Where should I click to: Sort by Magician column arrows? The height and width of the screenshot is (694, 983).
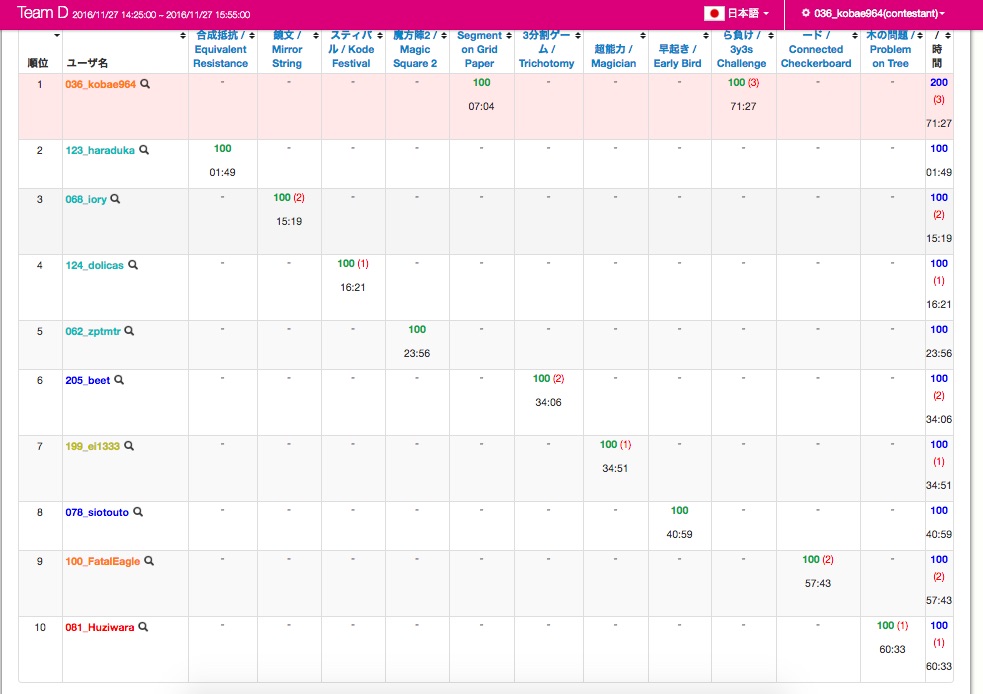click(643, 36)
